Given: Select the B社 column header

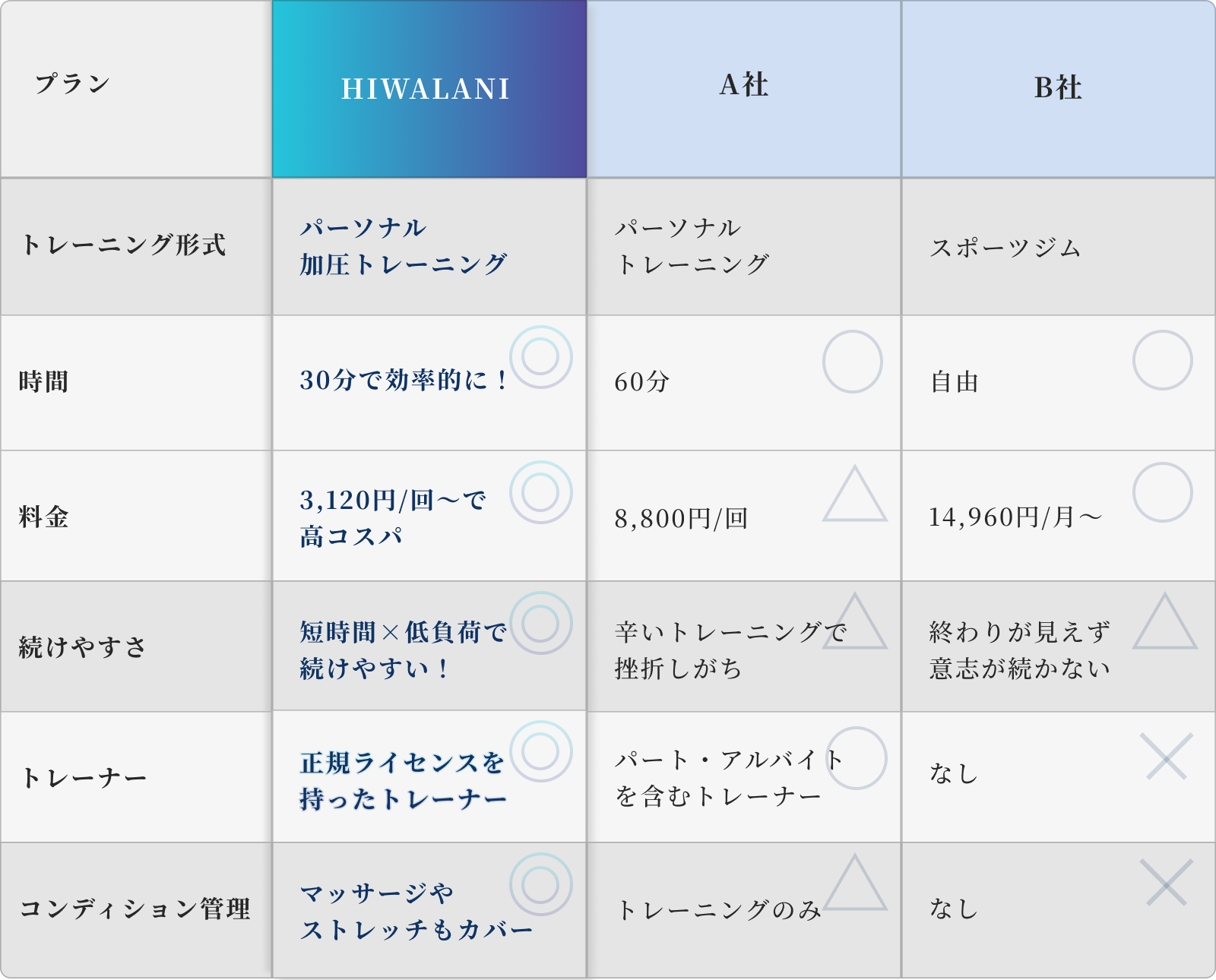Looking at the screenshot, I should click(x=1059, y=89).
